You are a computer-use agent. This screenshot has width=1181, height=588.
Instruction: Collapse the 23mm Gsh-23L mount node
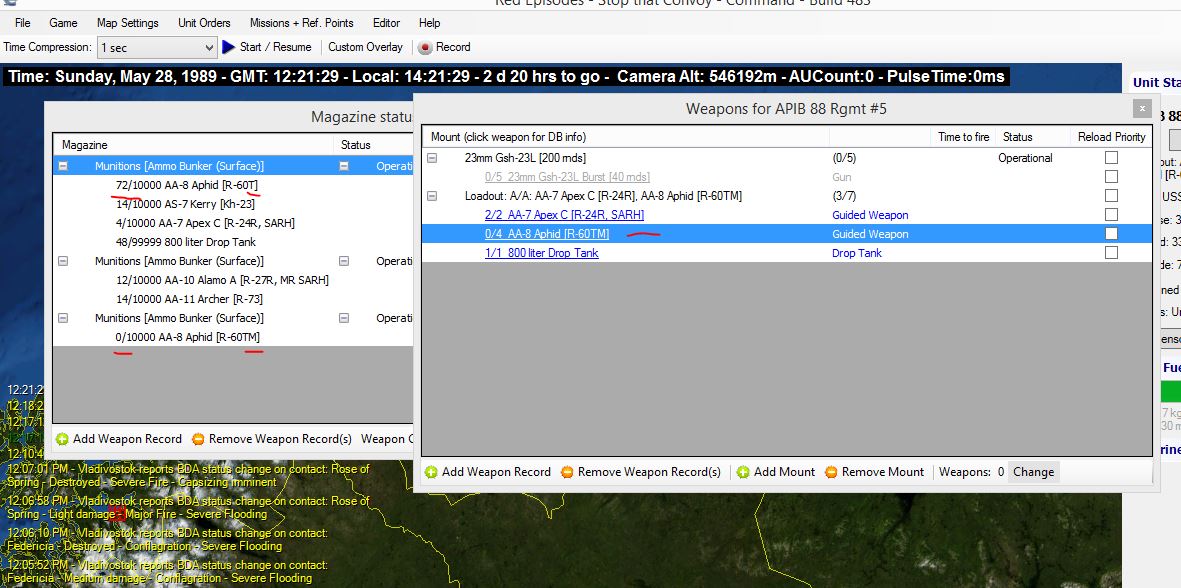[432, 158]
